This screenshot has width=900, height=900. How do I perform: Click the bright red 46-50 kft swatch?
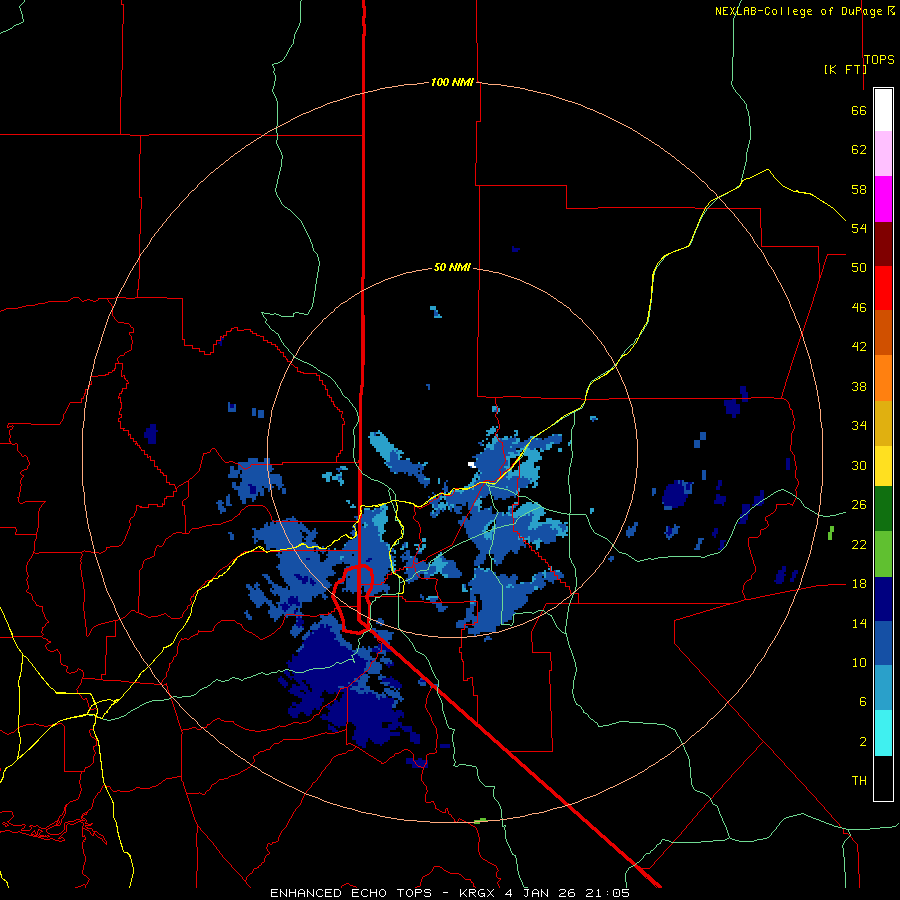point(883,288)
